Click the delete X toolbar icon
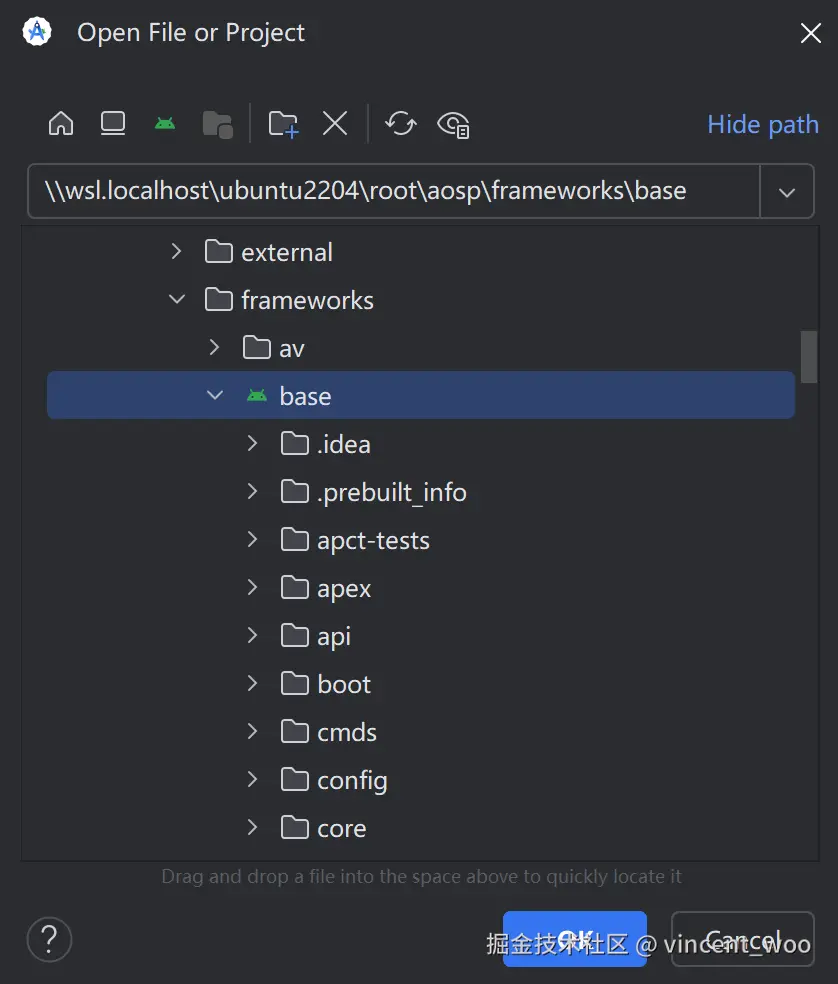The width and height of the screenshot is (838, 984). (335, 124)
